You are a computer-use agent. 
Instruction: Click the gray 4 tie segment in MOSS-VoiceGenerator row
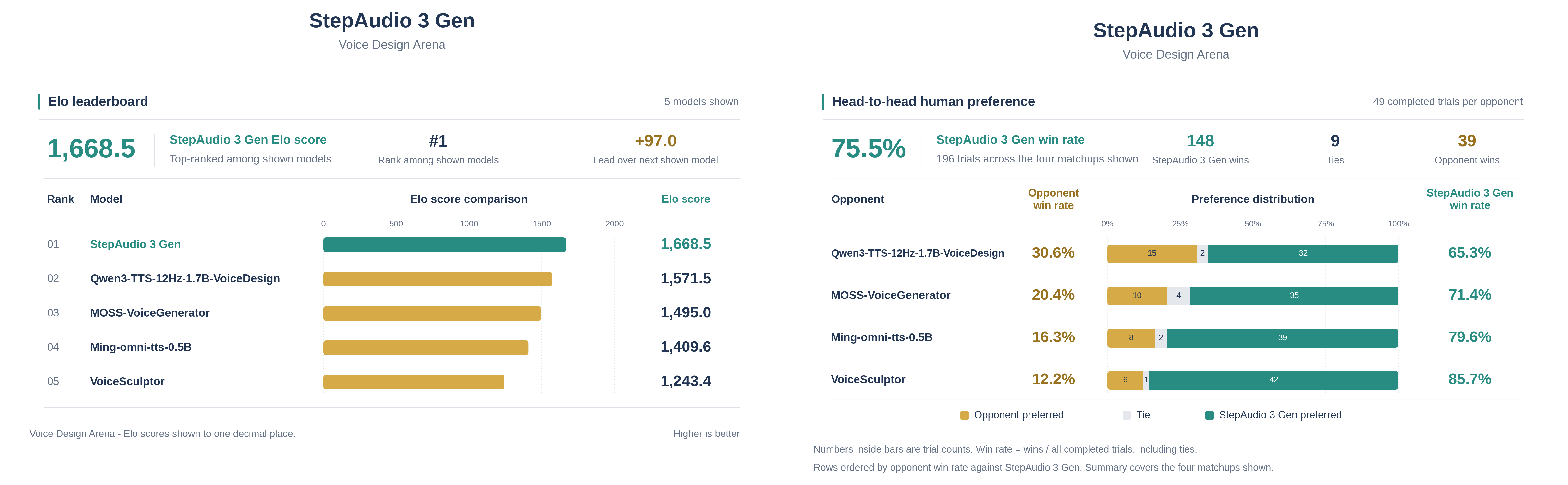1178,296
